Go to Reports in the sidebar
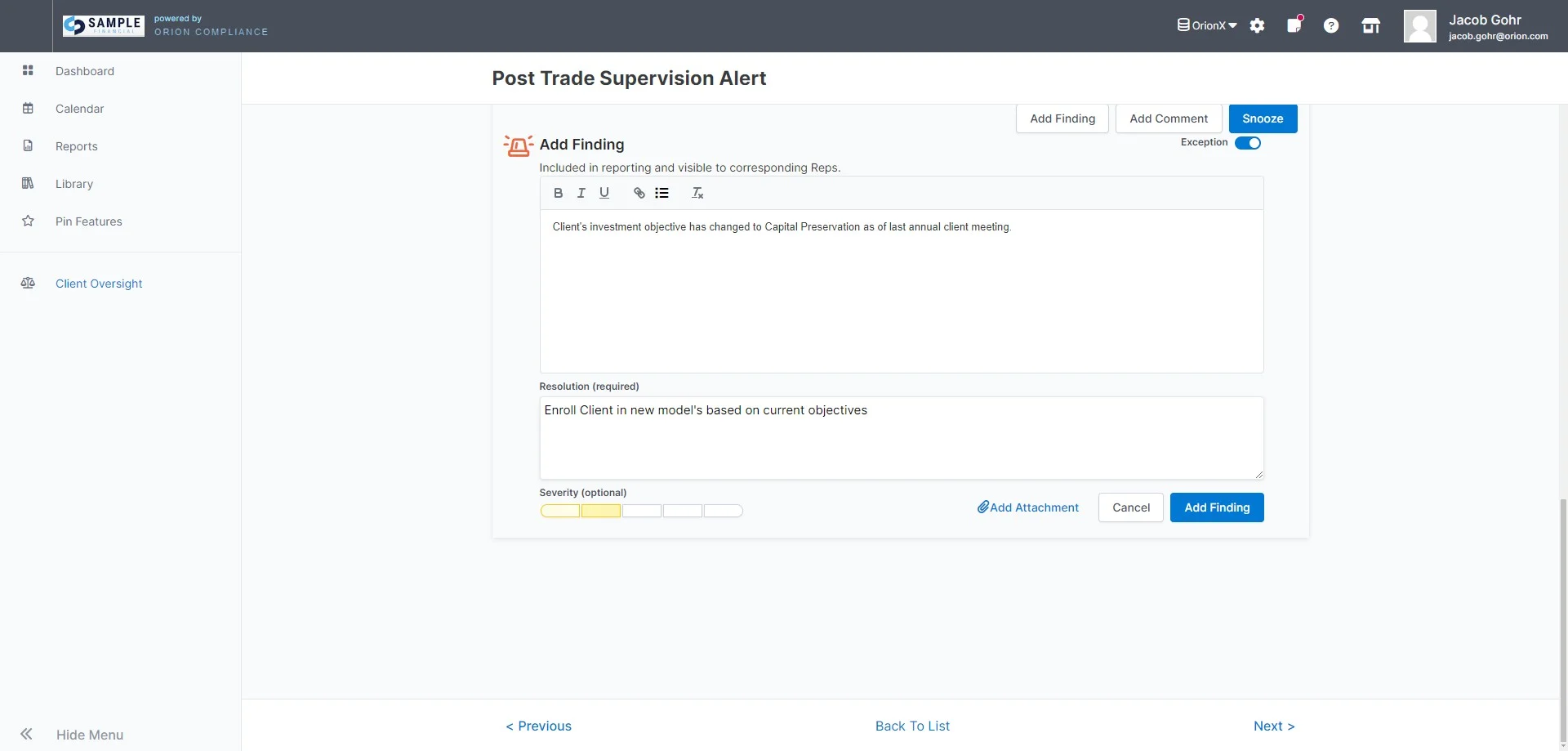This screenshot has height=751, width=1568. [x=77, y=146]
